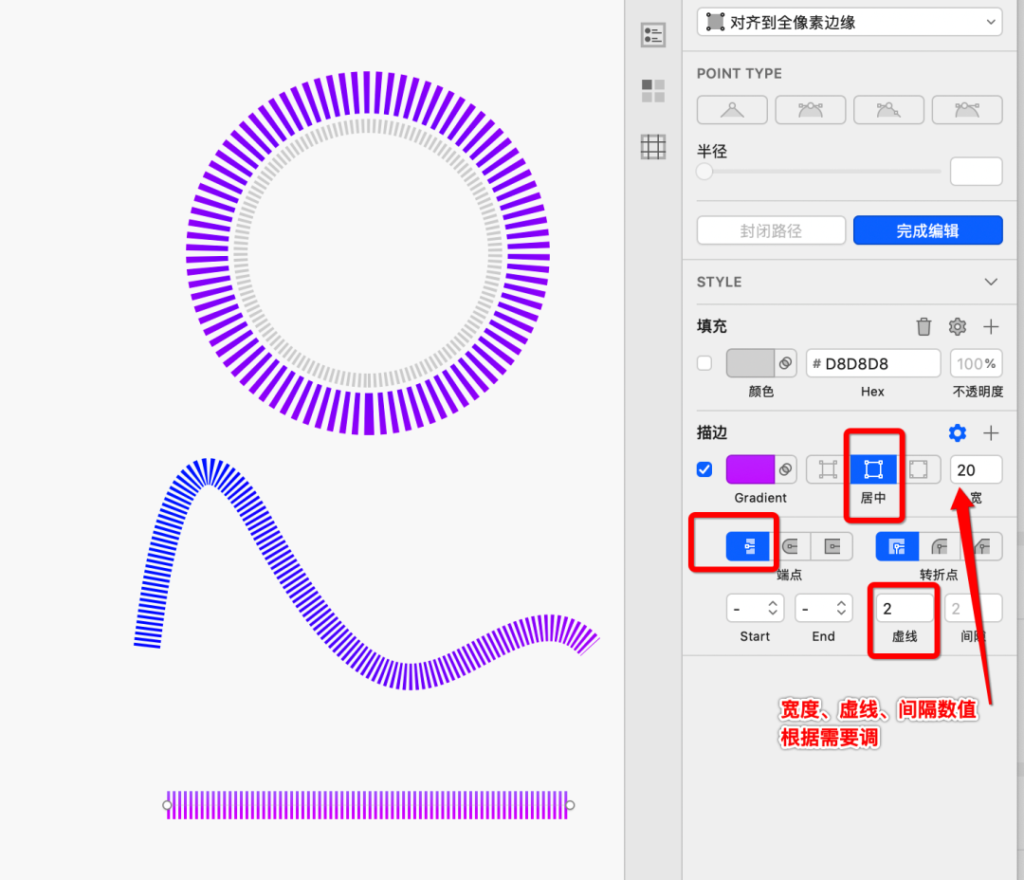The height and width of the screenshot is (880, 1024).
Task: Edit the dash 虚线 value field
Action: pos(904,608)
